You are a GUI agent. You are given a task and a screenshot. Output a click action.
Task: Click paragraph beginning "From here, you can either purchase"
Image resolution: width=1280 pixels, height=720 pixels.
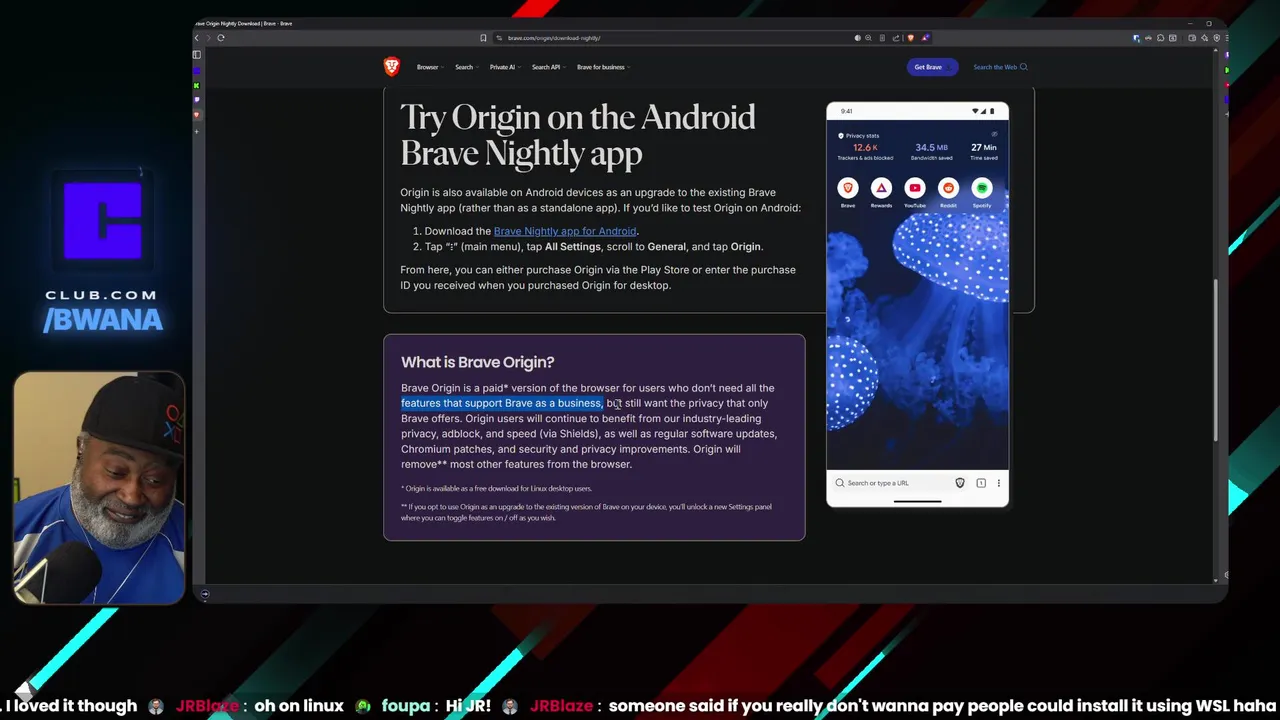598,277
